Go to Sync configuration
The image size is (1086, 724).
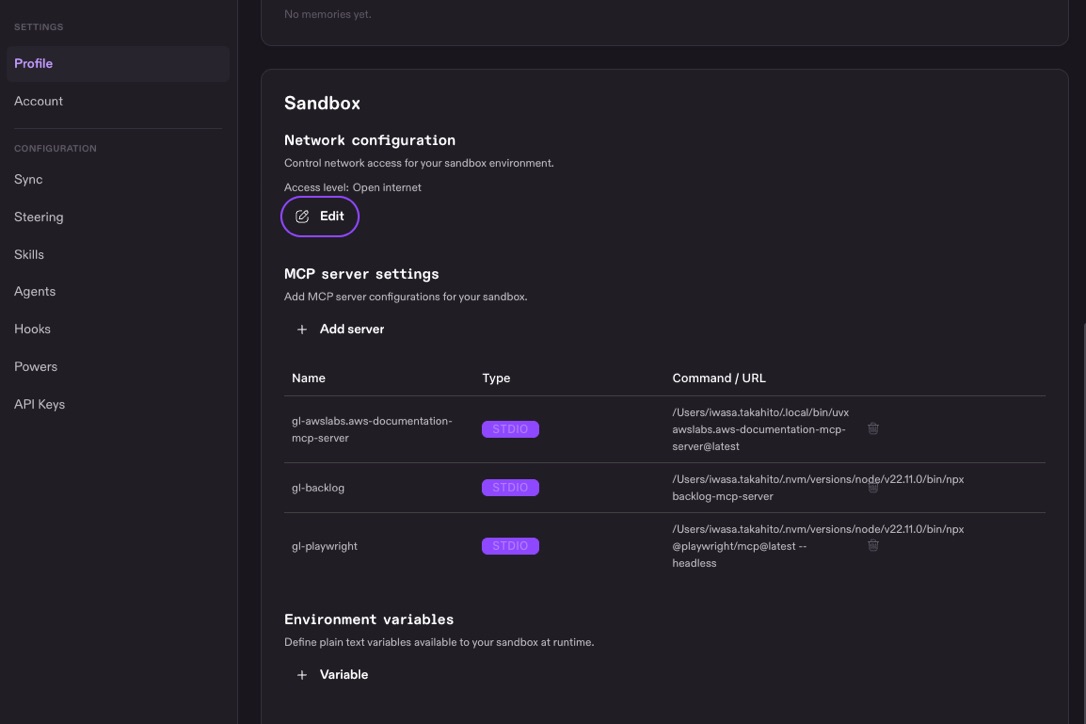point(118,179)
